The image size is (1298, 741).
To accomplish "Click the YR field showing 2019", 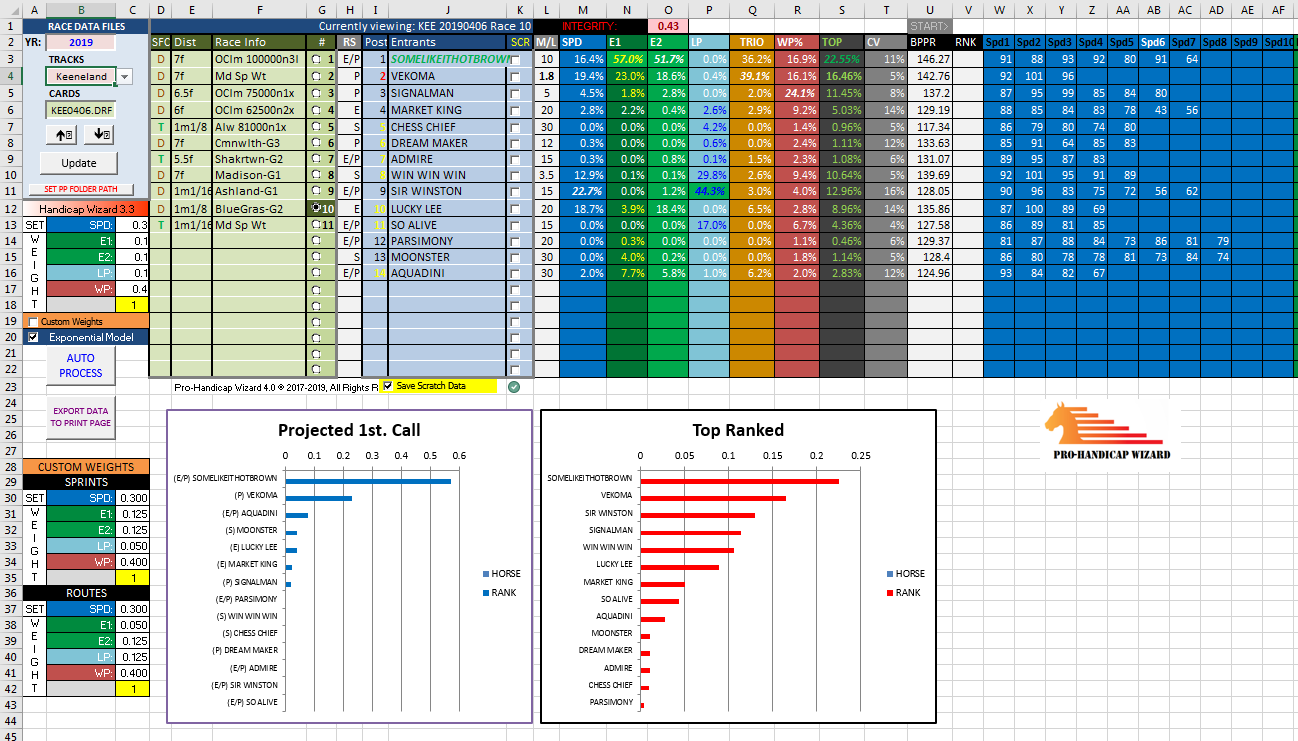I will pyautogui.click(x=80, y=43).
